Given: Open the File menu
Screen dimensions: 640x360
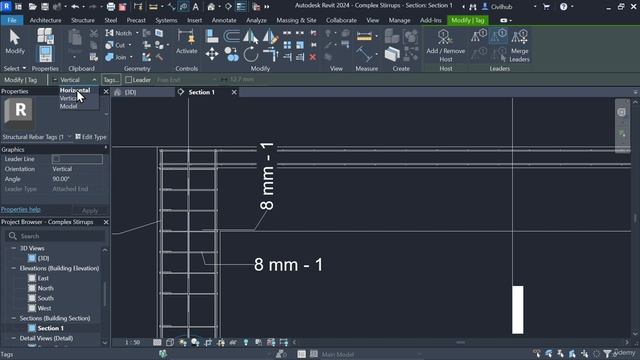Looking at the screenshot, I should [x=12, y=20].
